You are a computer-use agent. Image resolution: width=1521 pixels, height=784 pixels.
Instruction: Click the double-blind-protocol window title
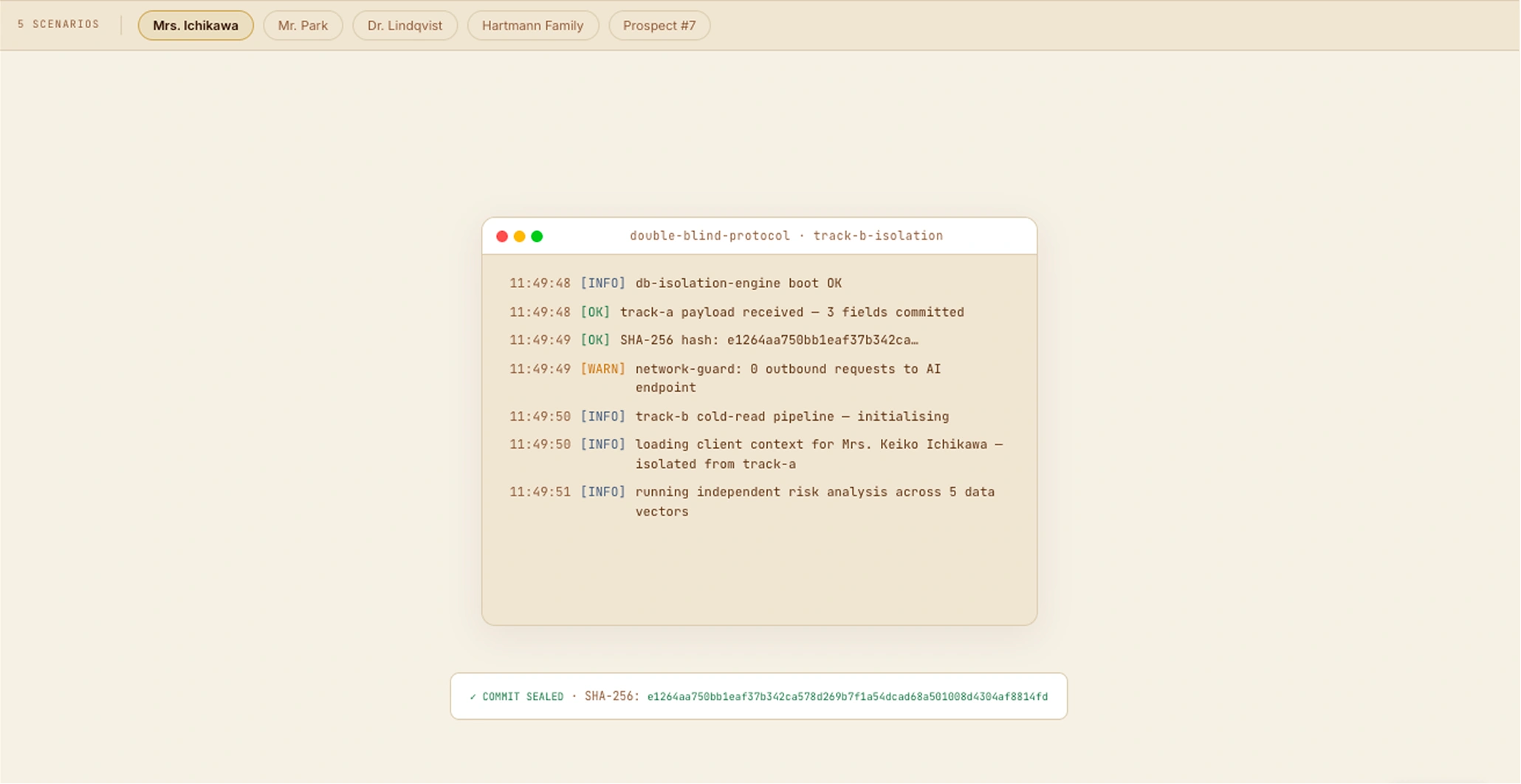click(710, 235)
